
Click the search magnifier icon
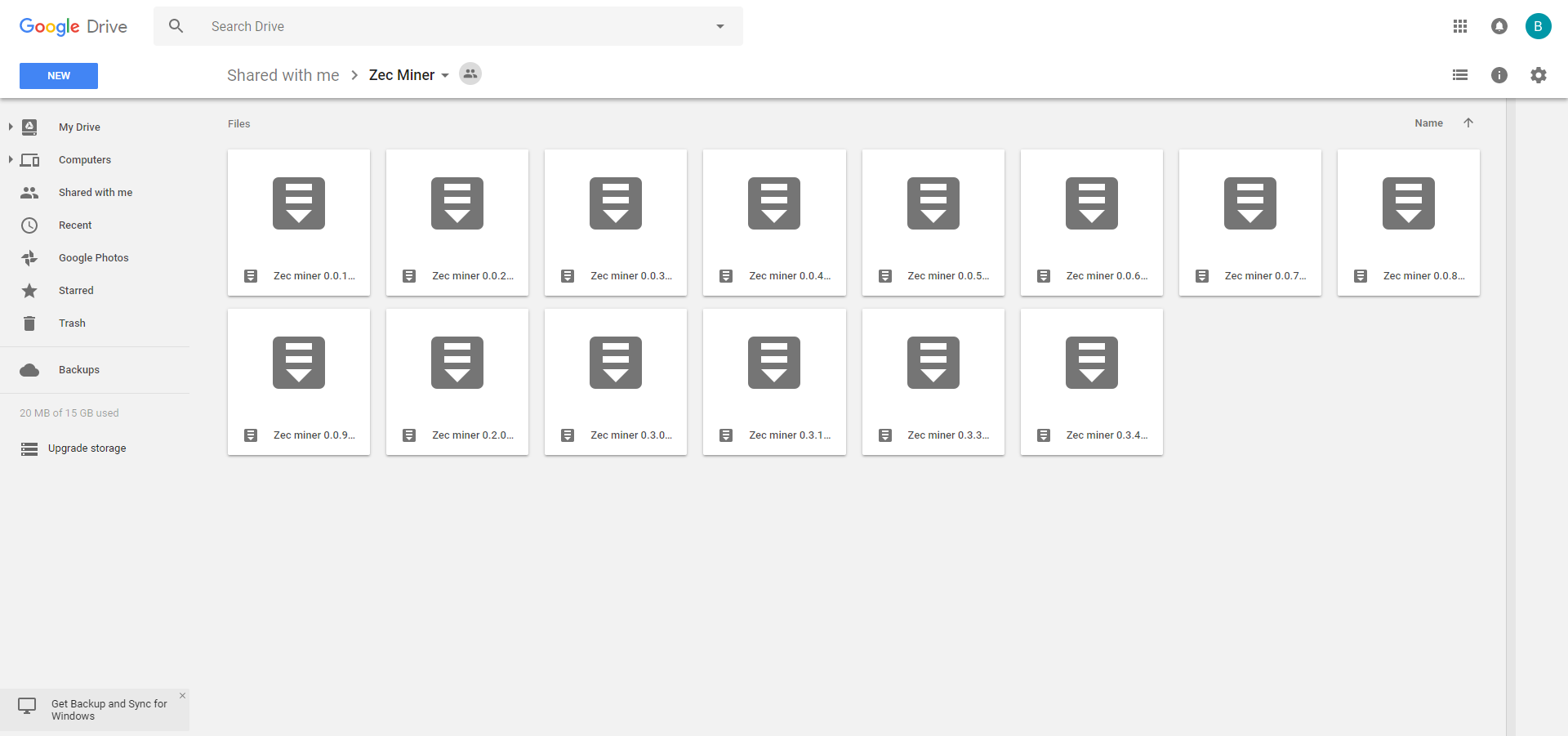[x=176, y=26]
